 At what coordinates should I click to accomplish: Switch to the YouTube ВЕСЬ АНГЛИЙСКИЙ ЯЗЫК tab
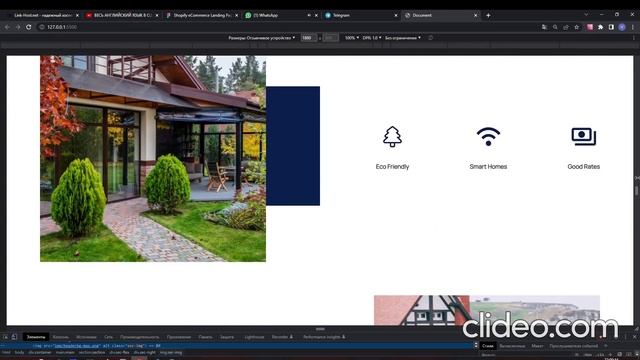pyautogui.click(x=122, y=15)
